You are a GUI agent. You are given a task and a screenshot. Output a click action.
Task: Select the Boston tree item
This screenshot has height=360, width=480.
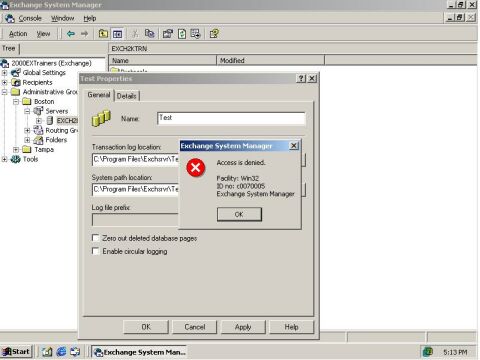click(44, 101)
